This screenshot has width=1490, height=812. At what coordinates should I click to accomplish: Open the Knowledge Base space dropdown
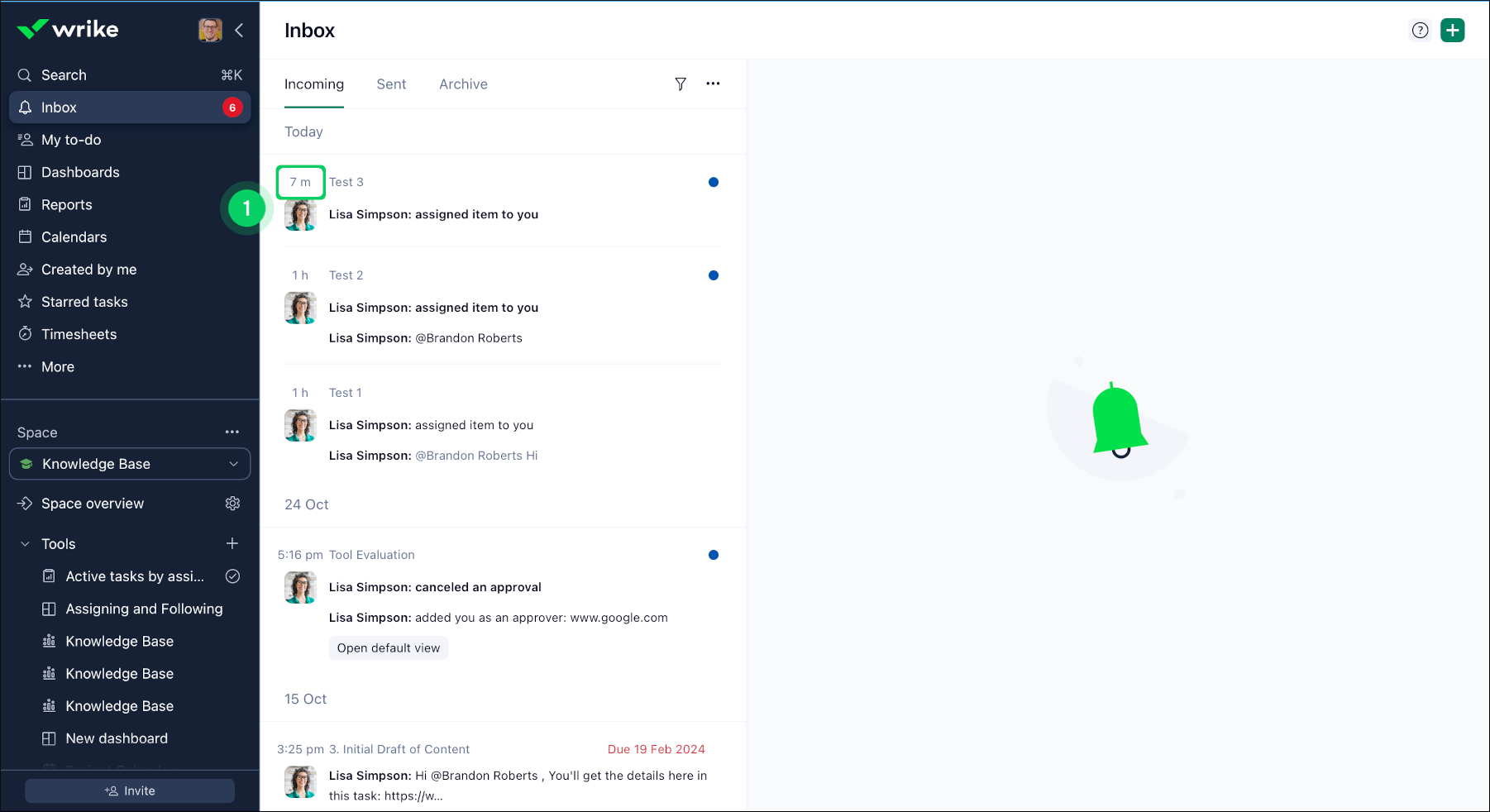233,464
